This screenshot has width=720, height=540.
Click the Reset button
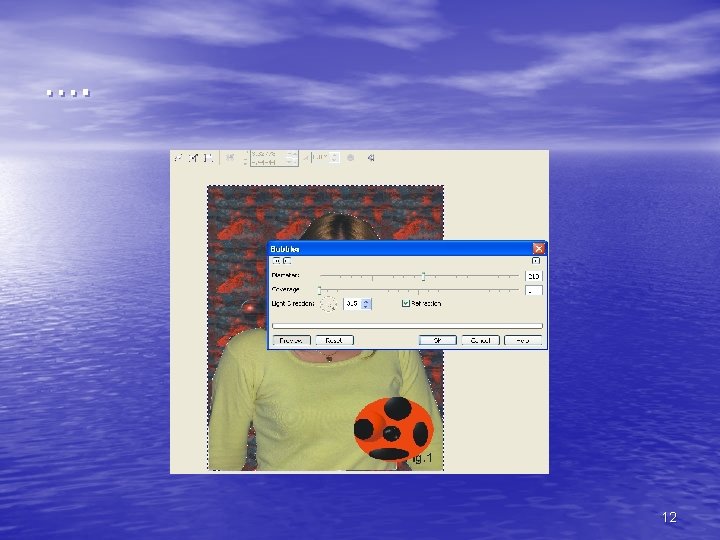(334, 340)
